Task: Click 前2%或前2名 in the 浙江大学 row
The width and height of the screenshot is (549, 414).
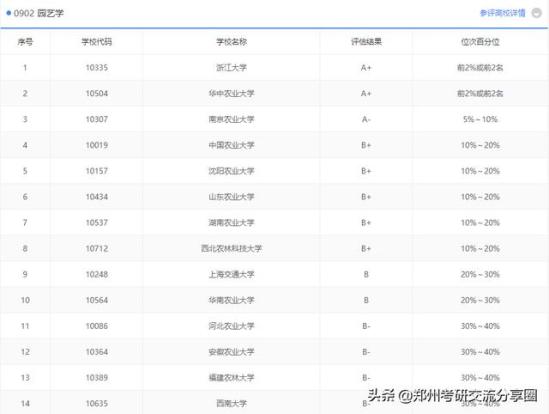Action: 480,68
